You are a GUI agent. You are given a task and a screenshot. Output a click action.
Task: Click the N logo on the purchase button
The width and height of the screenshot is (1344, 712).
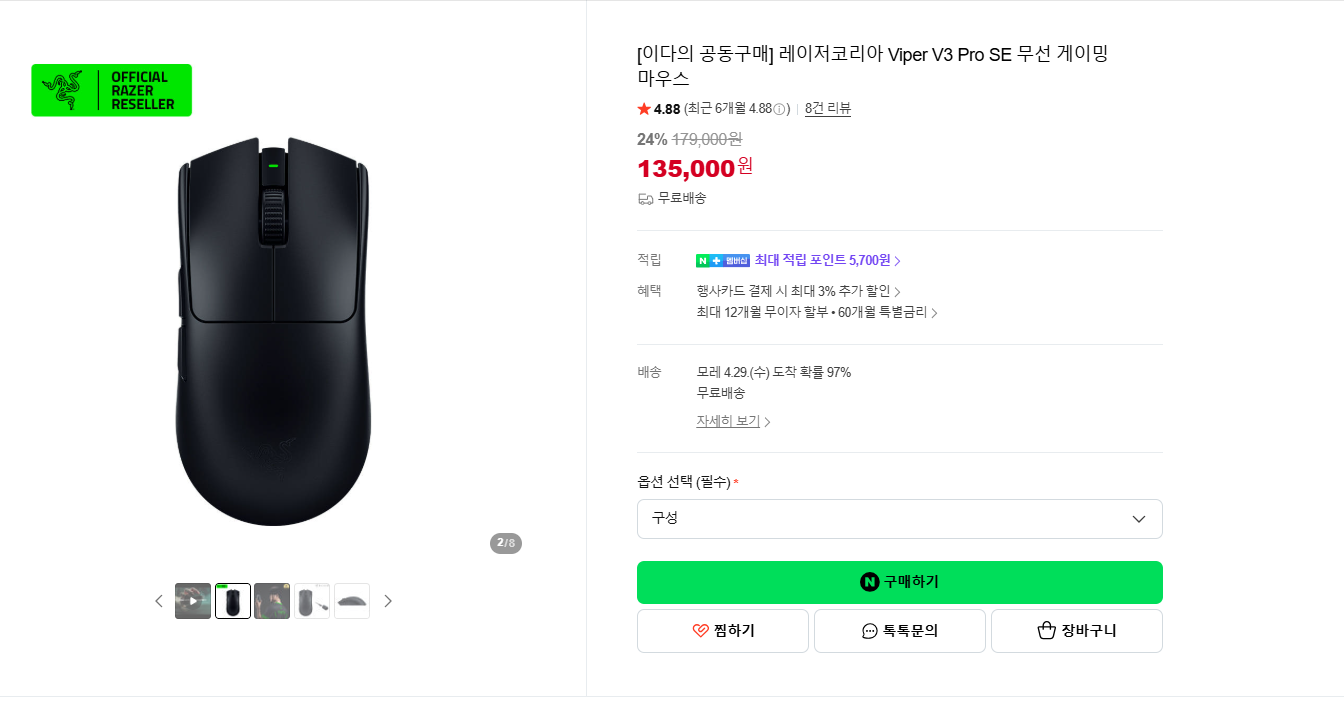(868, 581)
